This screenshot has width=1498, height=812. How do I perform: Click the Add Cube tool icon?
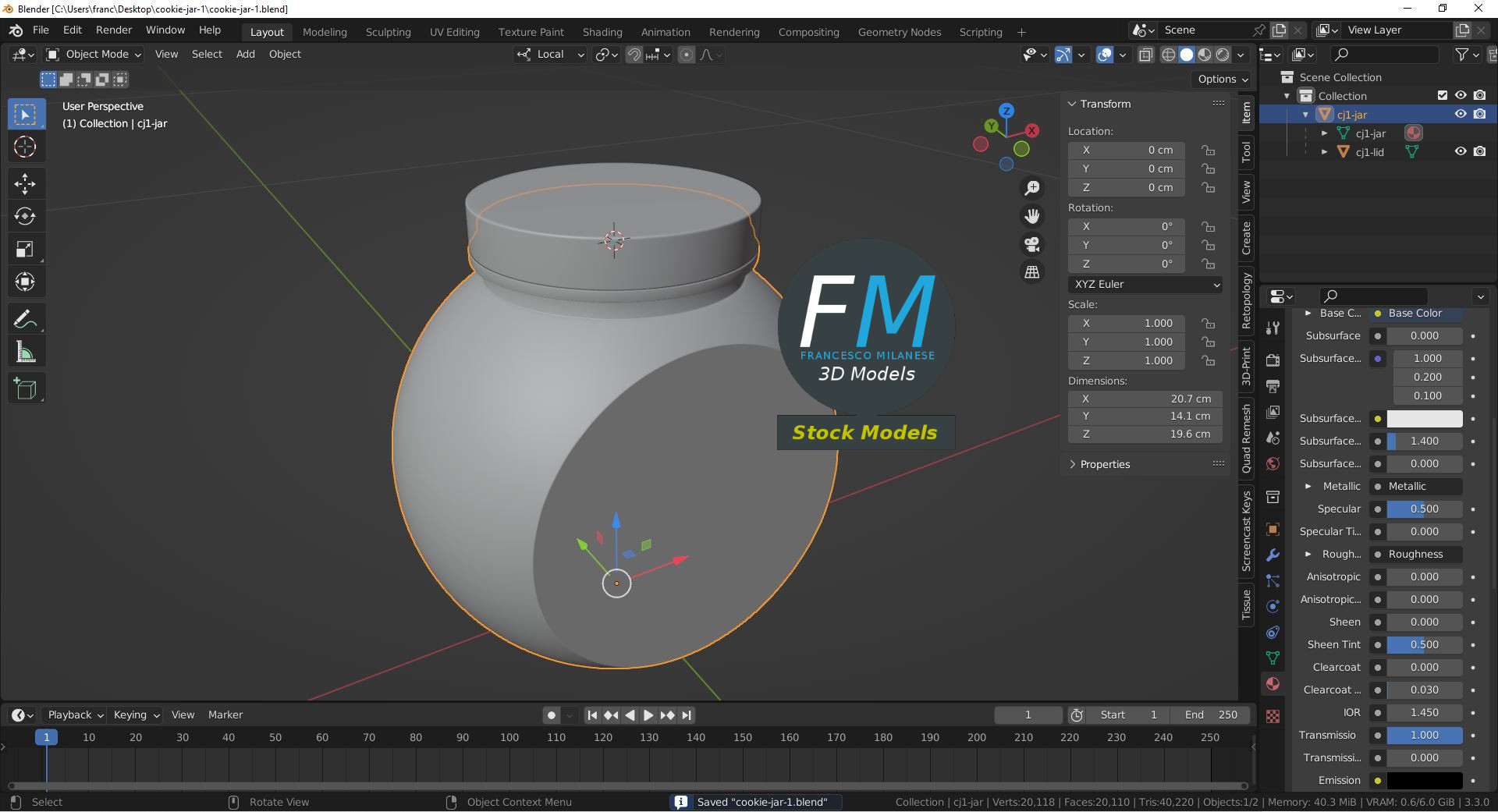pyautogui.click(x=25, y=388)
